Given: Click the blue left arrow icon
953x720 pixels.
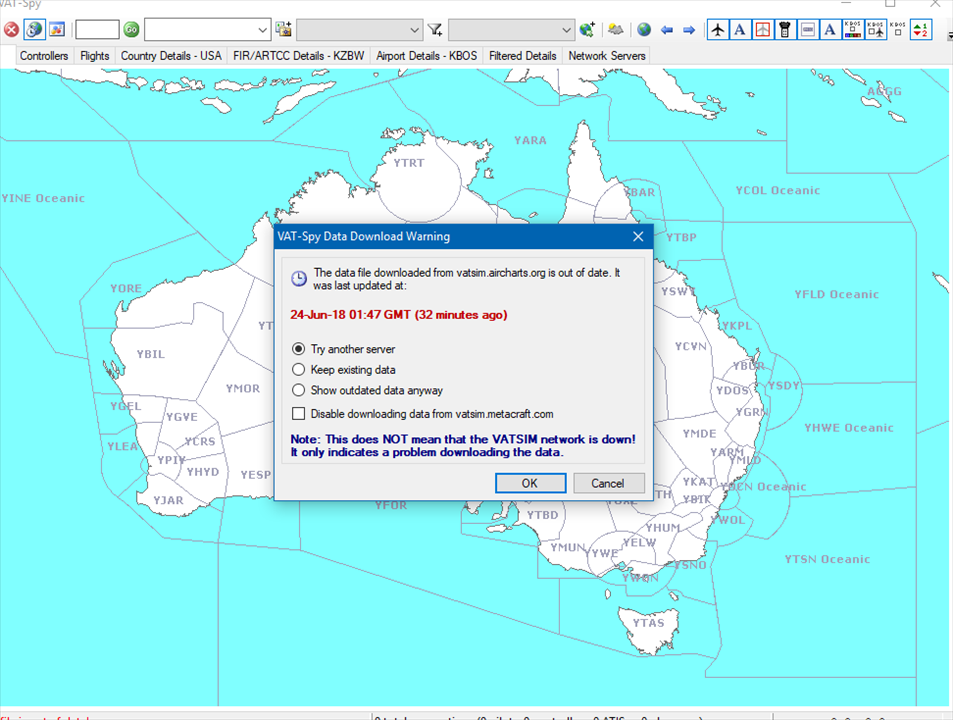Looking at the screenshot, I should point(667,30).
